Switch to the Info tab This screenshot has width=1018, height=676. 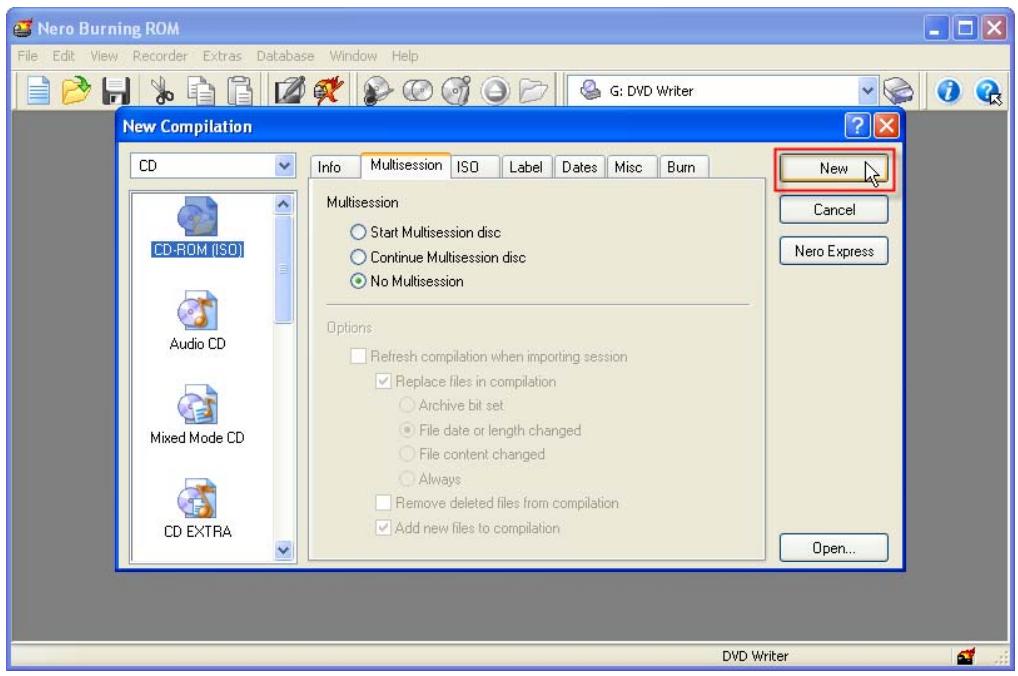click(330, 168)
